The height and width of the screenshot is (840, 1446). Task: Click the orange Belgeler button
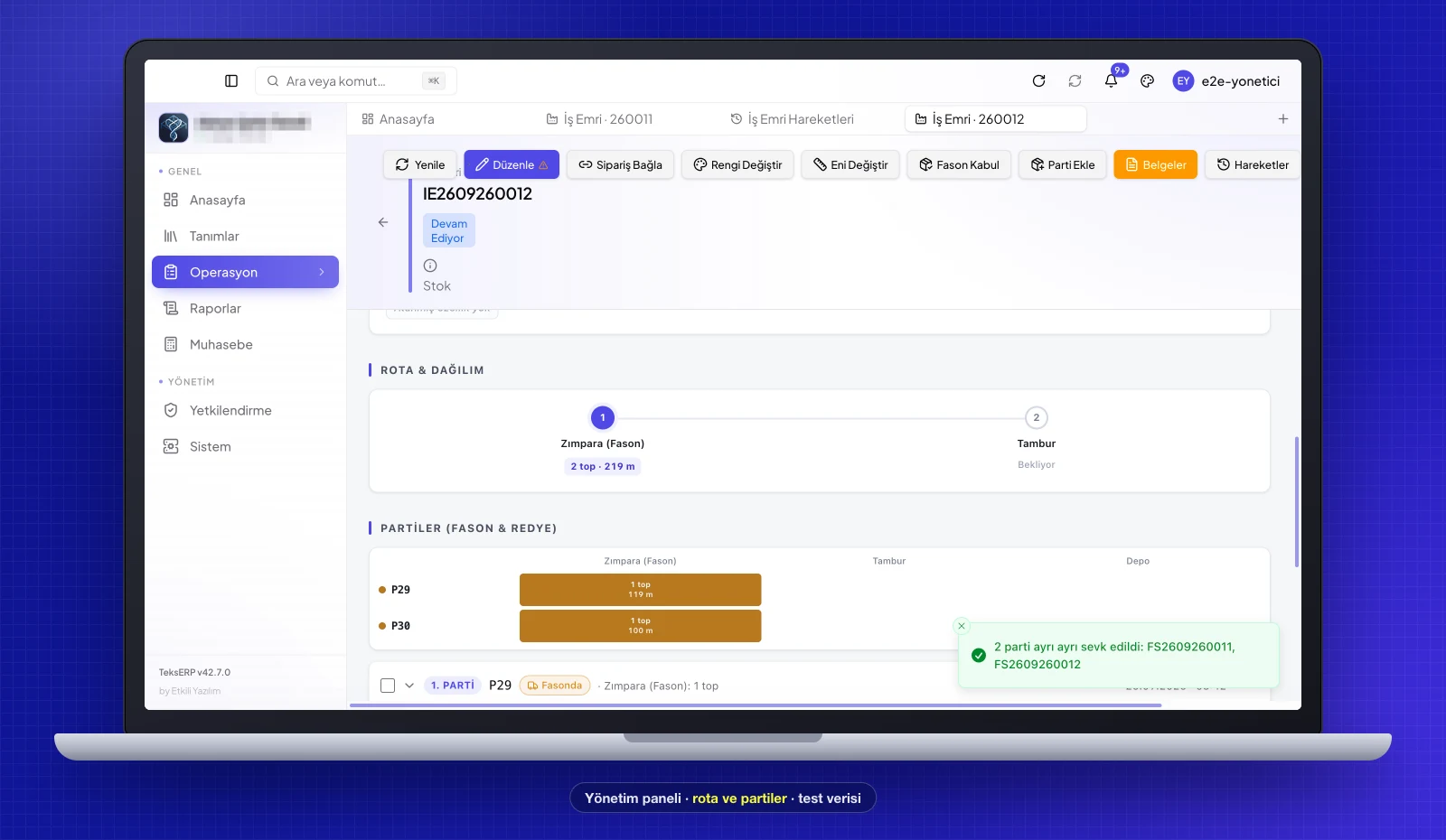pyautogui.click(x=1155, y=164)
